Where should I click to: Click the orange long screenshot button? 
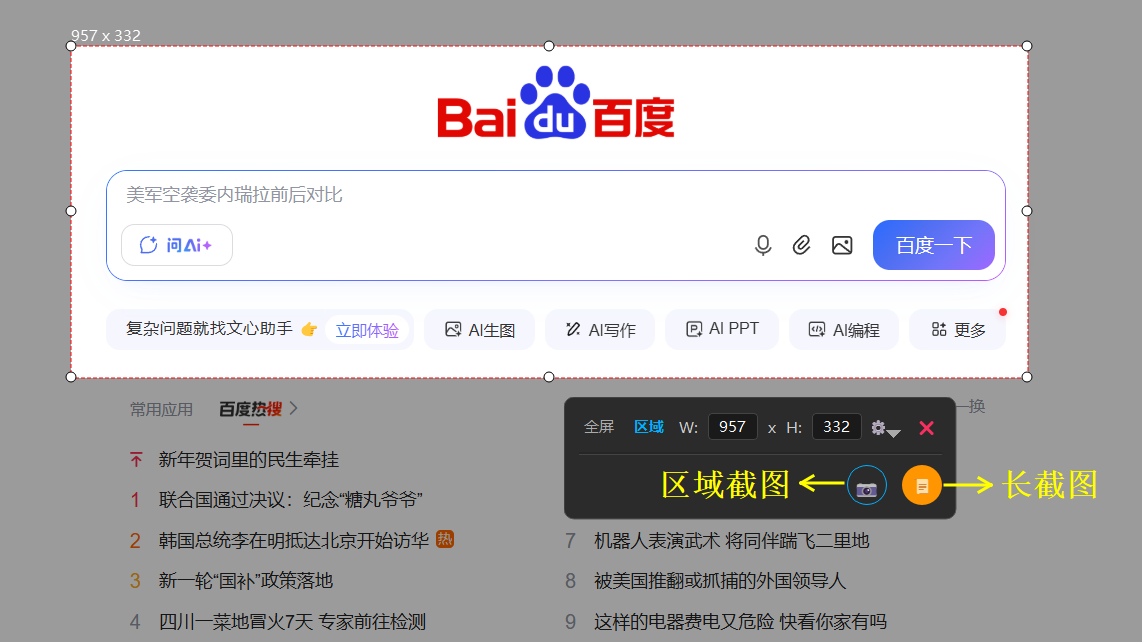click(922, 486)
